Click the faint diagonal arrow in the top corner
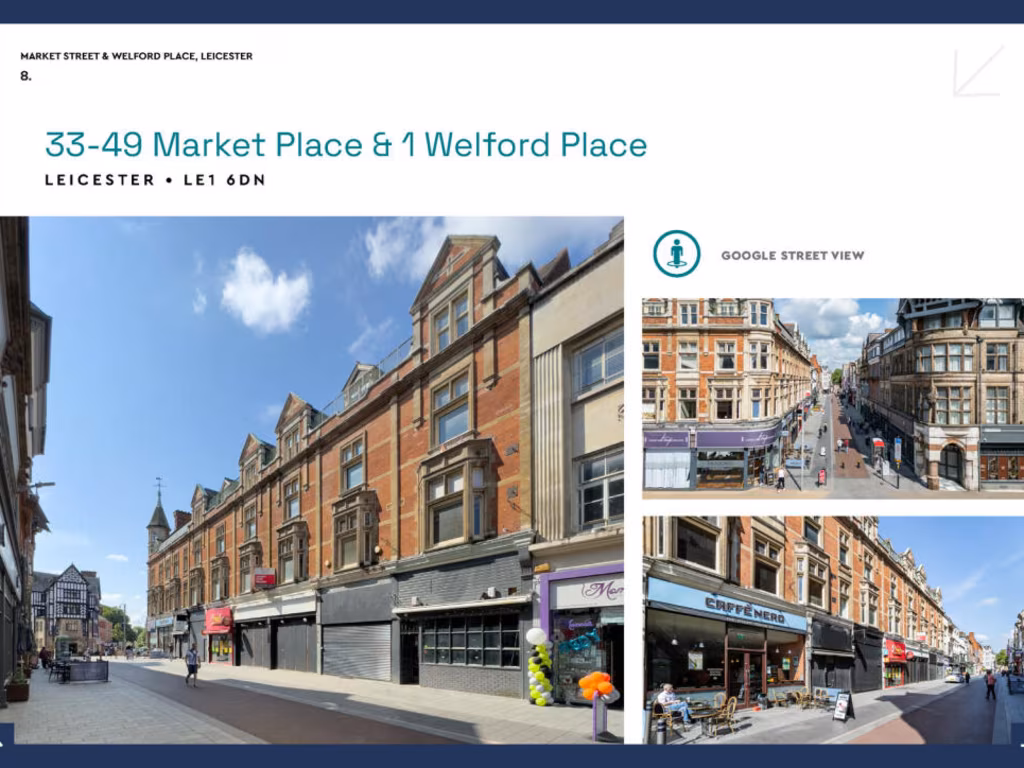 977,72
